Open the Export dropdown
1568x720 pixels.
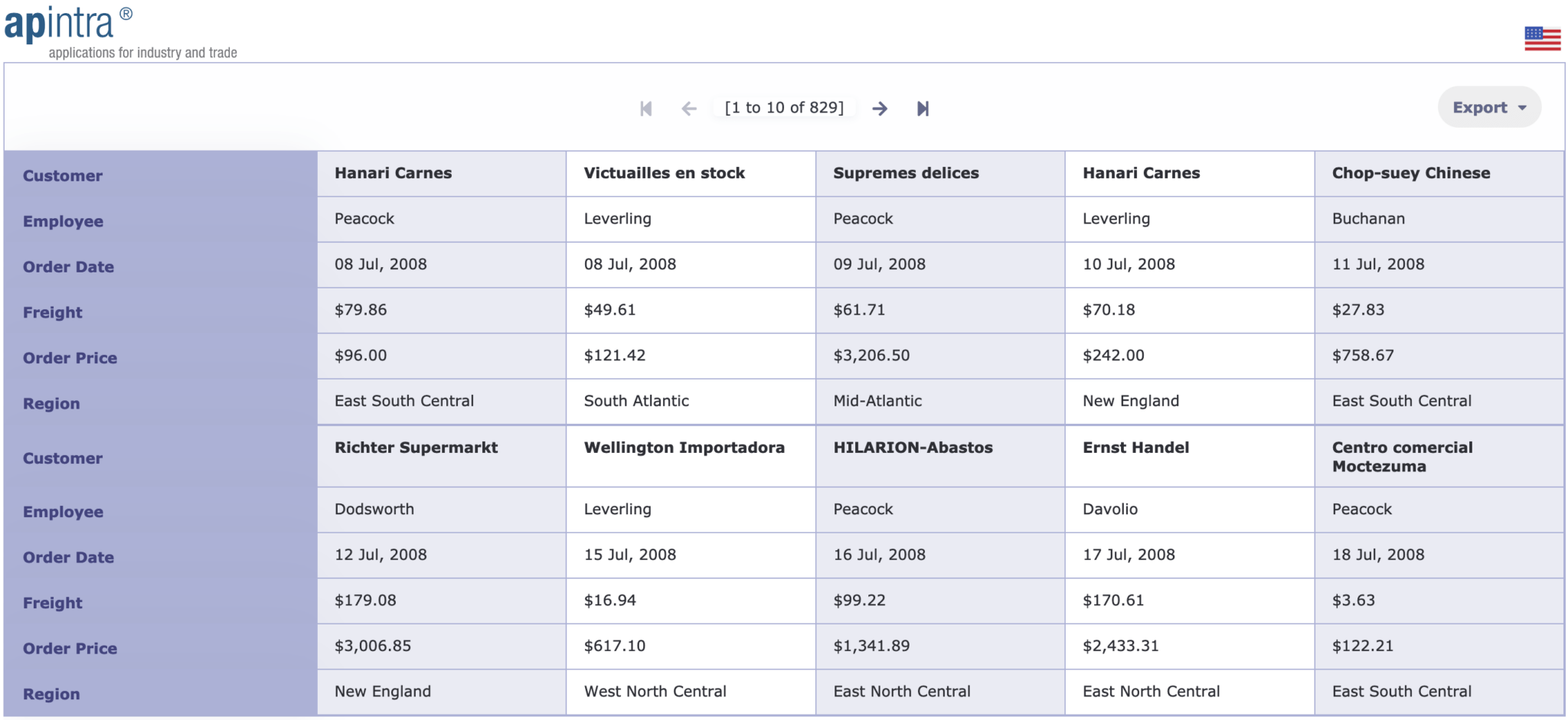[x=1489, y=107]
